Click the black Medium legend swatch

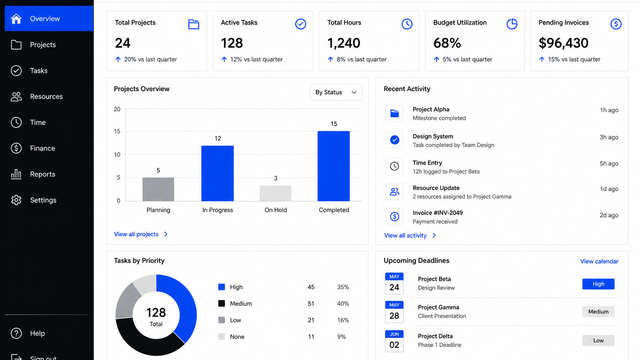pos(222,303)
